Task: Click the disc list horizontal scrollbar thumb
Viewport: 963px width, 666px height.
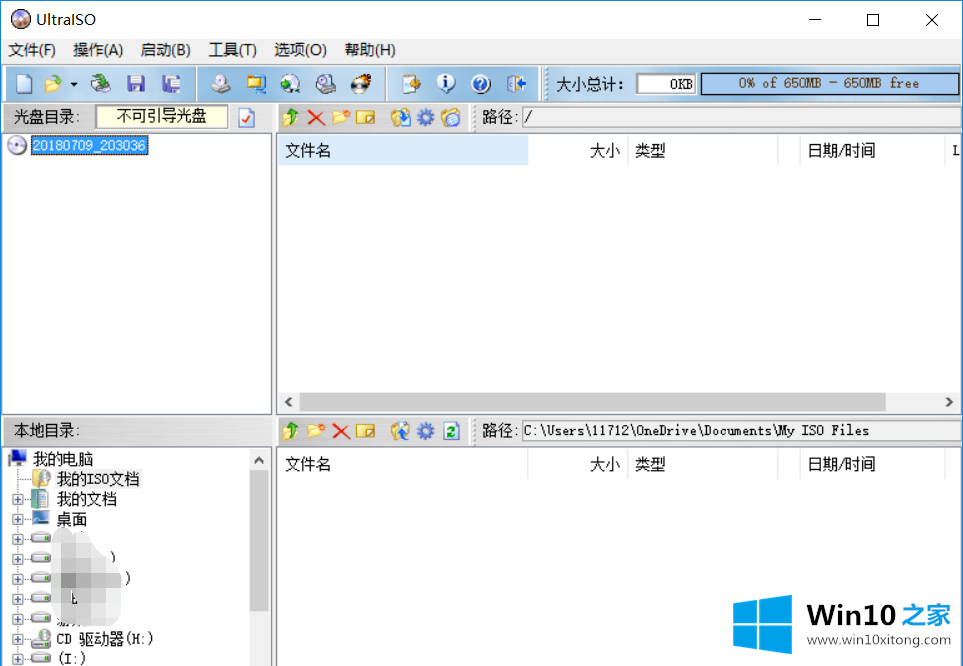Action: [x=592, y=402]
